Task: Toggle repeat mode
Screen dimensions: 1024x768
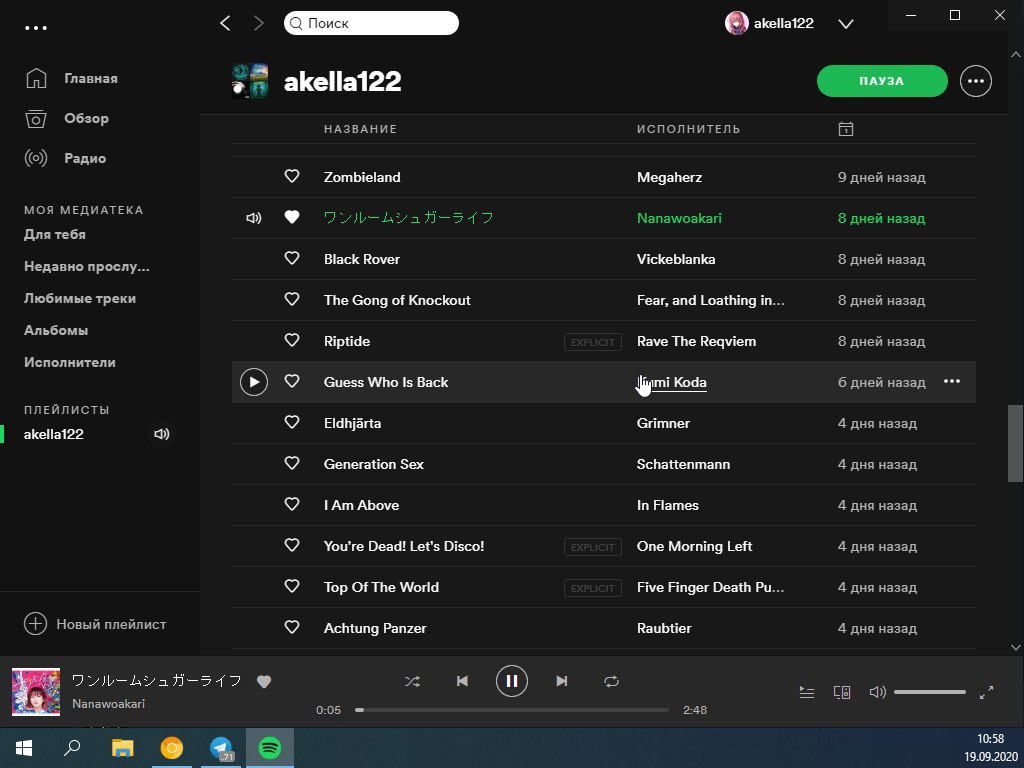Action: tap(611, 681)
